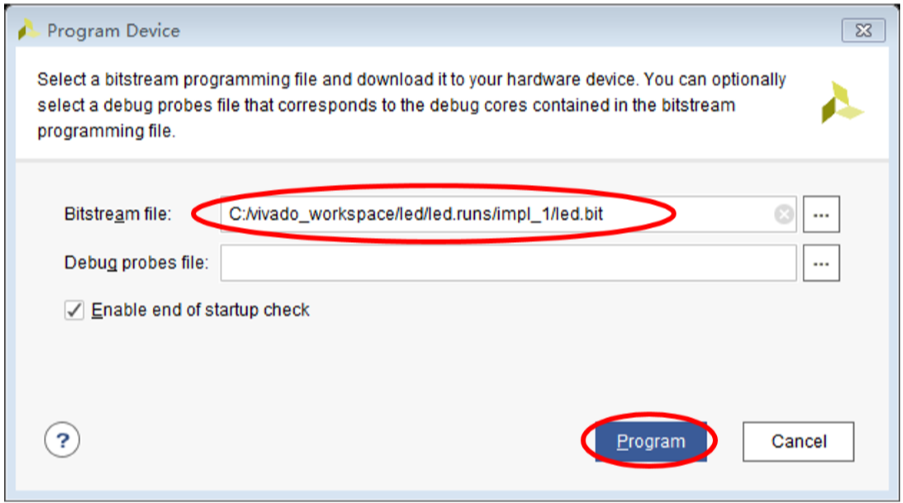The image size is (903, 503).
Task: Browse for a Bitstream file using the ellipsis button
Action: click(x=821, y=214)
